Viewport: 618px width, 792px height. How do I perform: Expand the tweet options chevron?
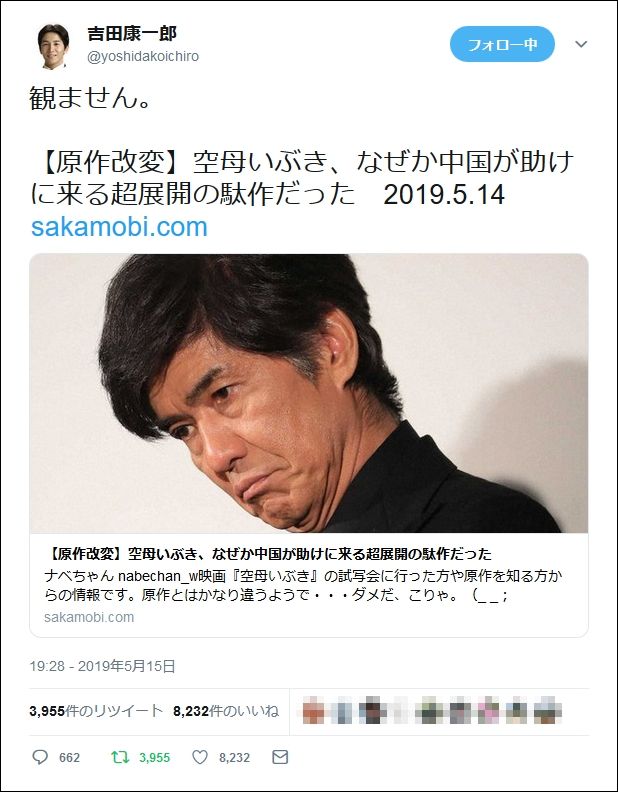tap(581, 44)
